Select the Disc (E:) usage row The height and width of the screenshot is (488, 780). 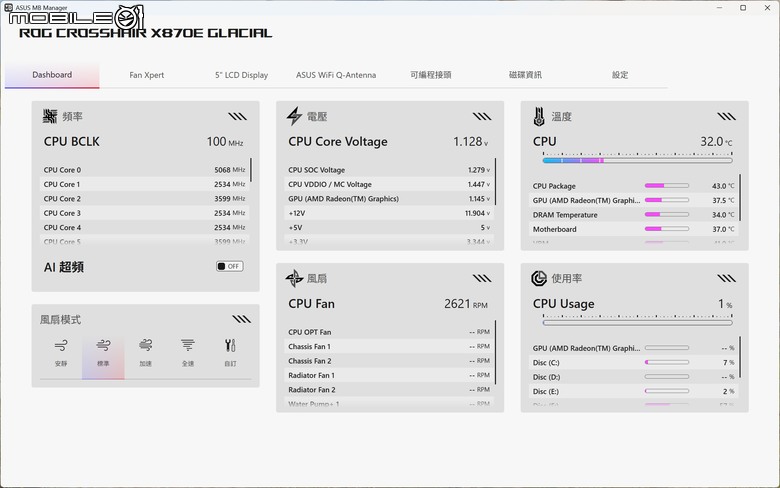(633, 391)
